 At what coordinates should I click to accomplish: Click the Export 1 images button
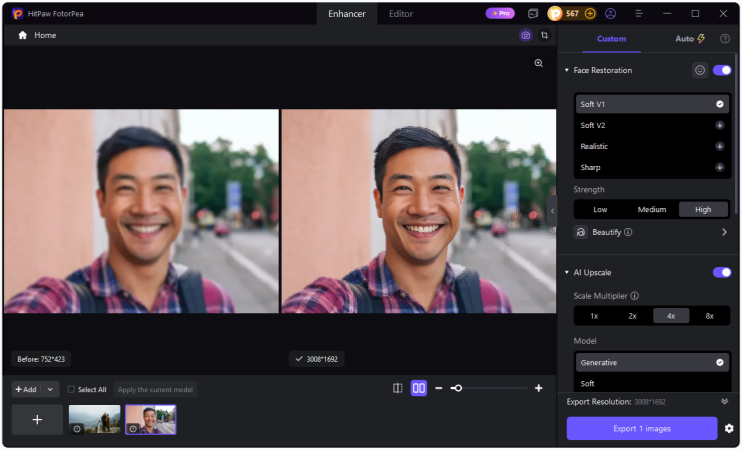tap(642, 428)
